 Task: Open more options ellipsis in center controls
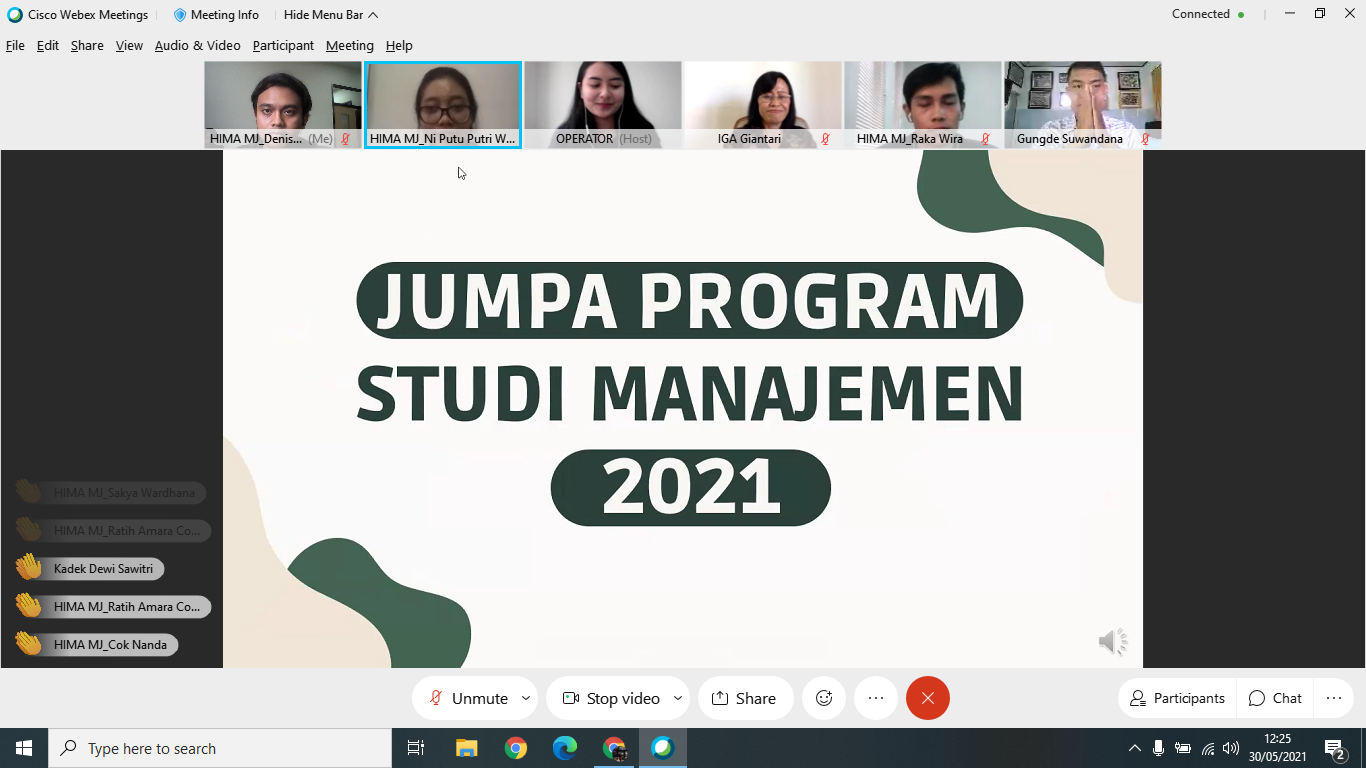click(876, 698)
